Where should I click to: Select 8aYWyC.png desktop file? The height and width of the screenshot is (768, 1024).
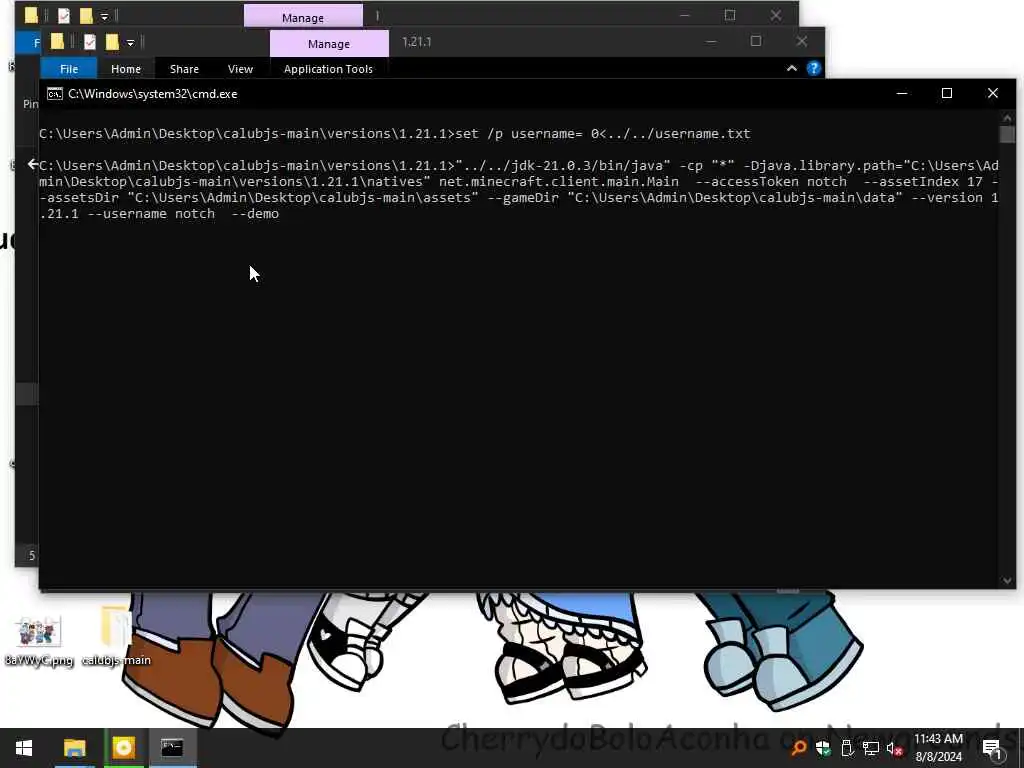click(39, 641)
